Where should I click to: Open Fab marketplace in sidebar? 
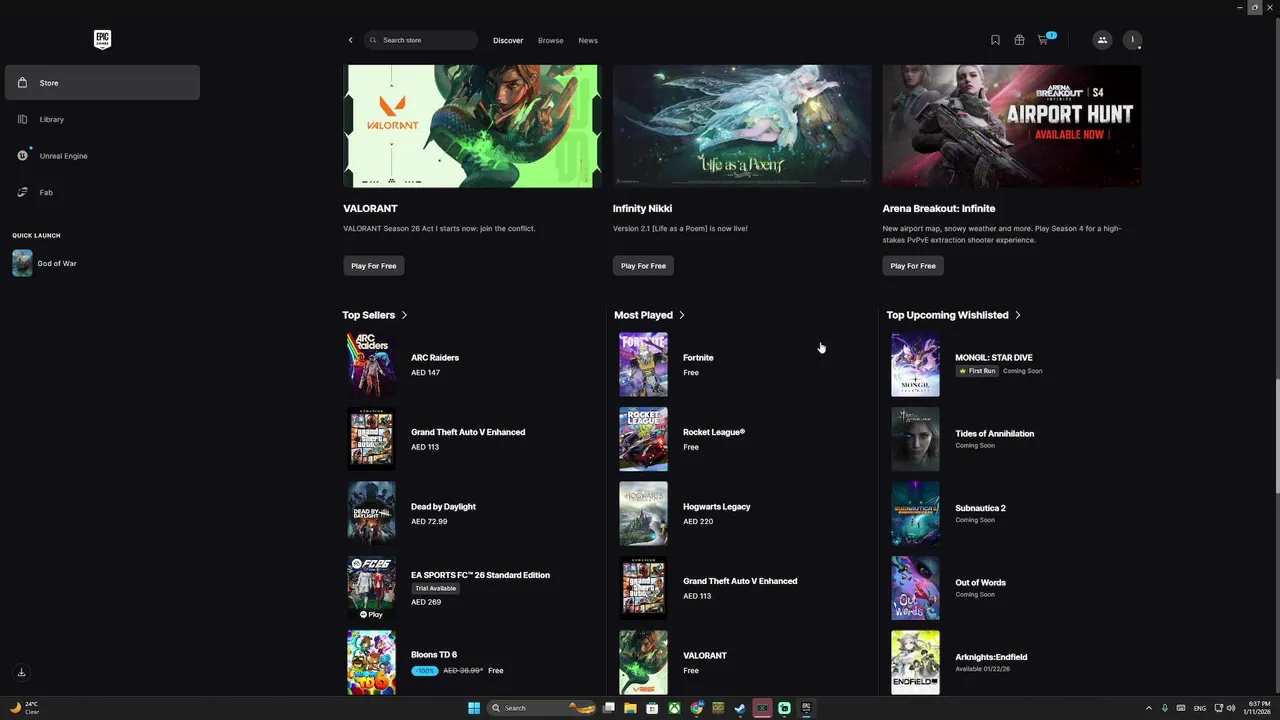pyautogui.click(x=102, y=192)
